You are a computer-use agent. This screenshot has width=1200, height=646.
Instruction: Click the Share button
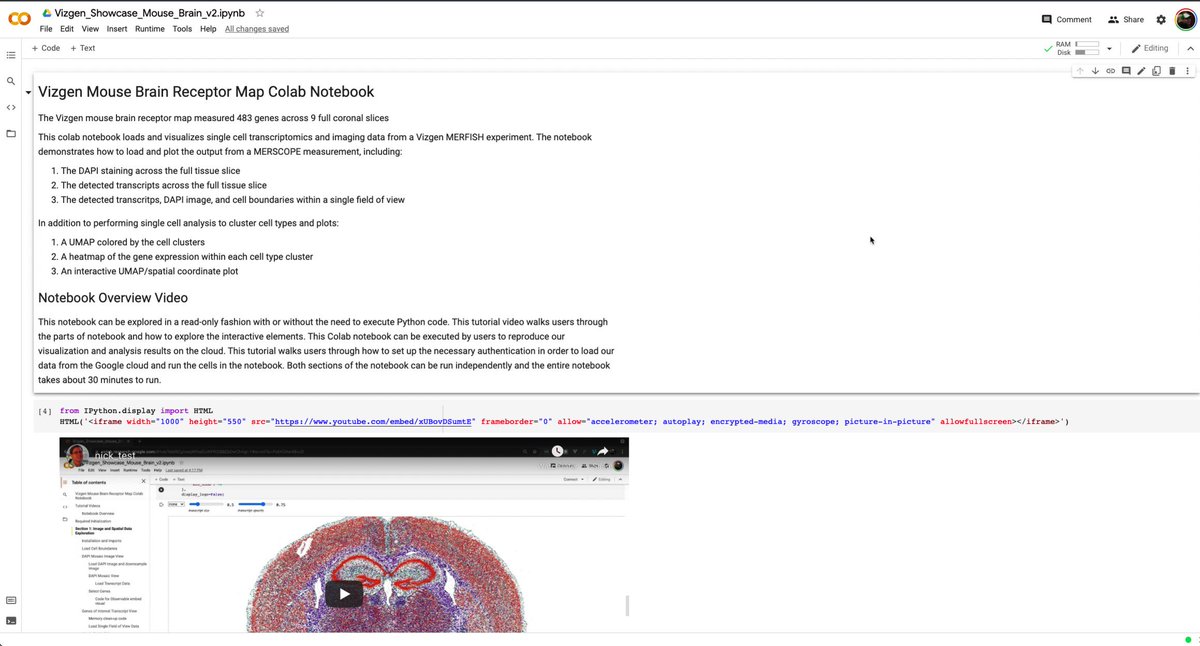tap(1125, 19)
